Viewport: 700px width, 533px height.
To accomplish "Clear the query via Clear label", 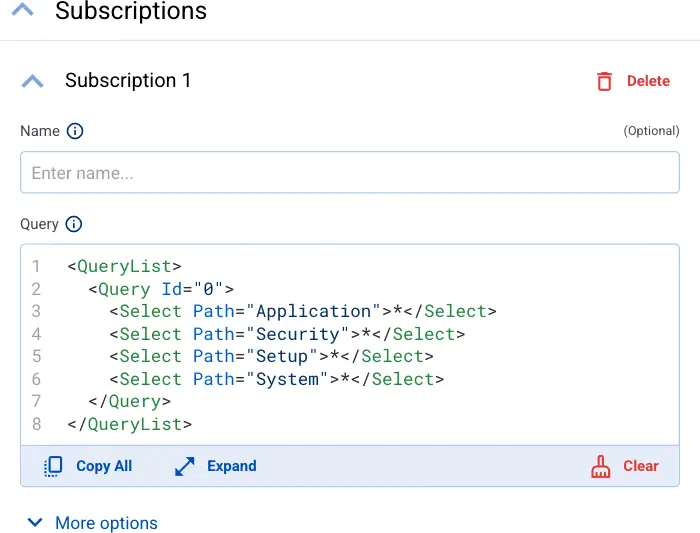I will click(641, 466).
